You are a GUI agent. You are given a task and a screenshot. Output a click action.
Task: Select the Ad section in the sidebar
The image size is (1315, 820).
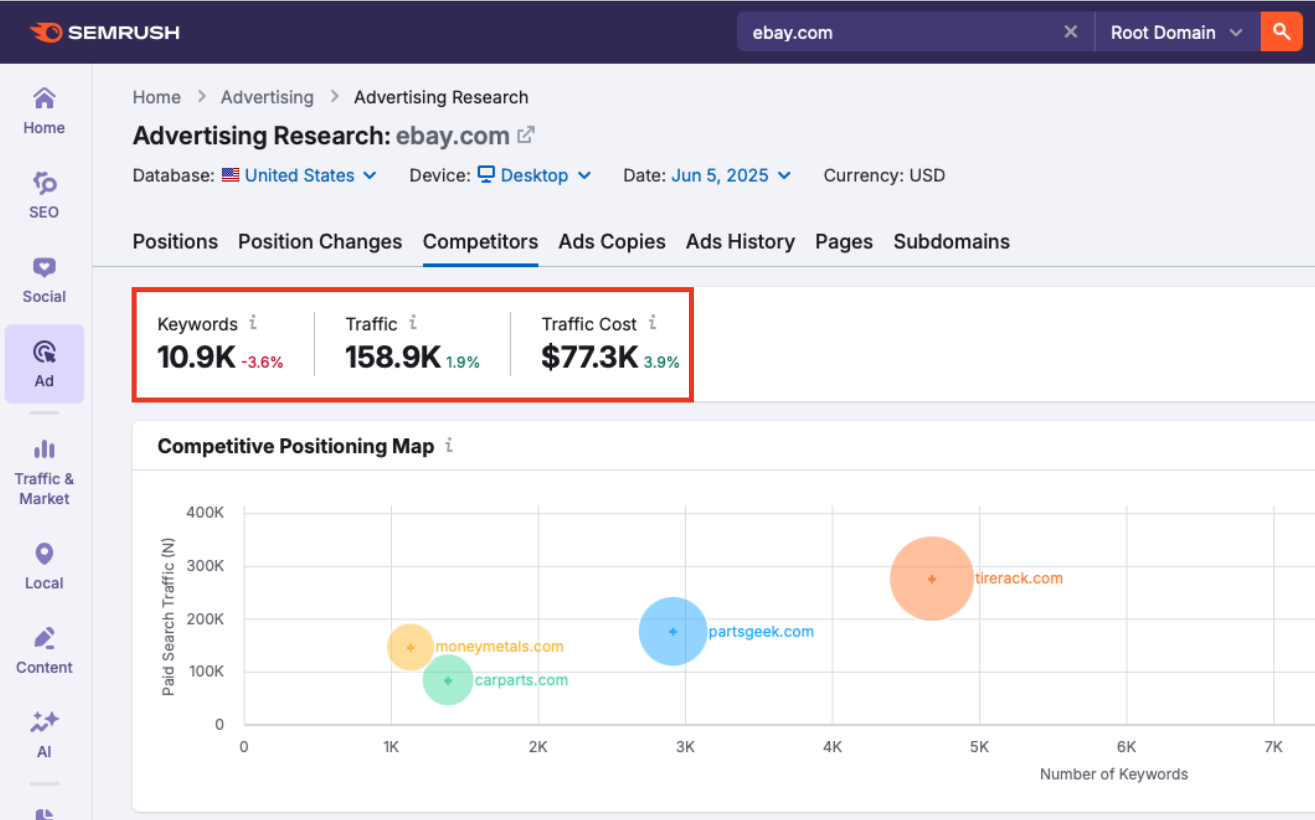[x=43, y=363]
